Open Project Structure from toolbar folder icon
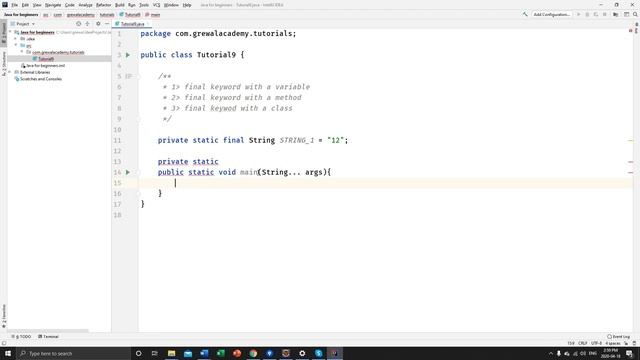This screenshot has width=640, height=360. 616,14
